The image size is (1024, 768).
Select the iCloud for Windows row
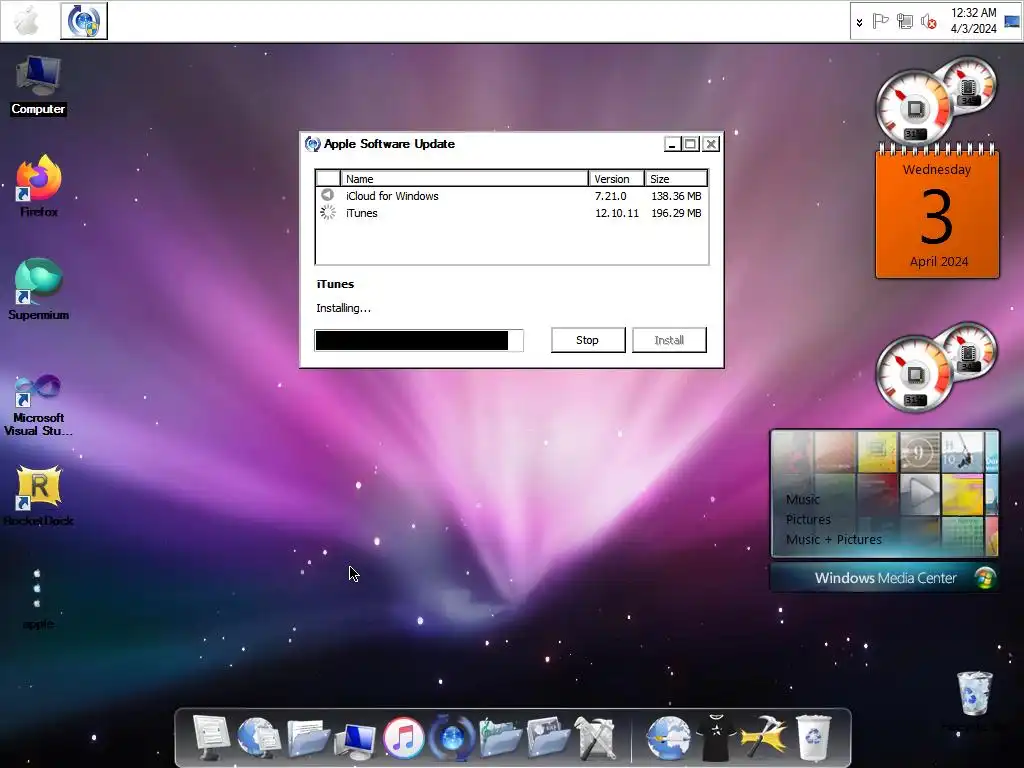pos(511,196)
